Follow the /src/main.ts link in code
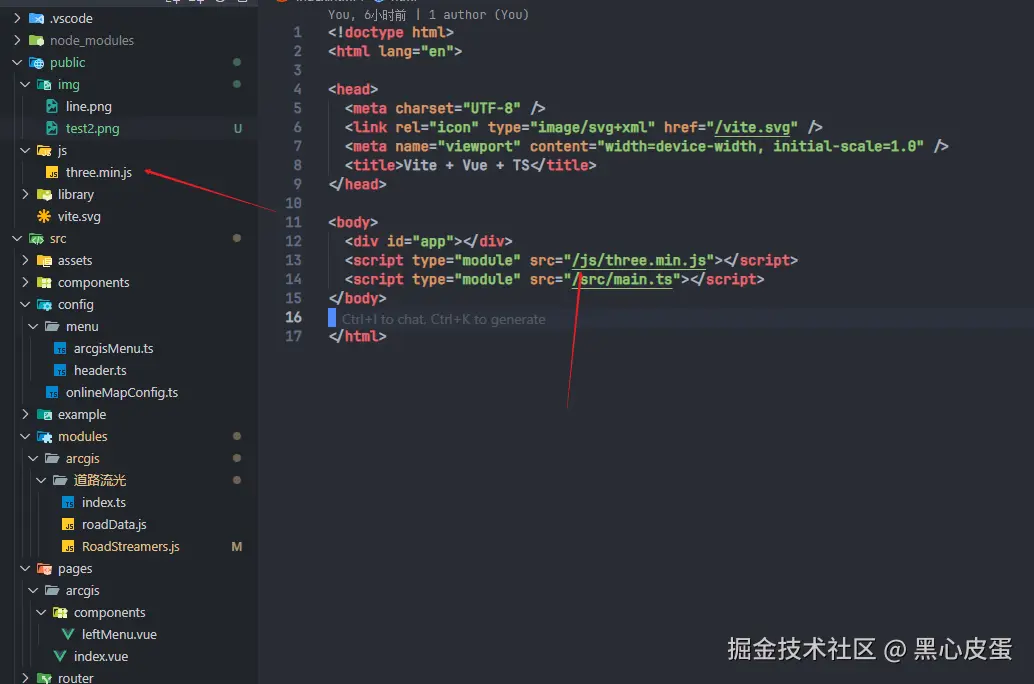This screenshot has width=1034, height=684. tap(622, 280)
